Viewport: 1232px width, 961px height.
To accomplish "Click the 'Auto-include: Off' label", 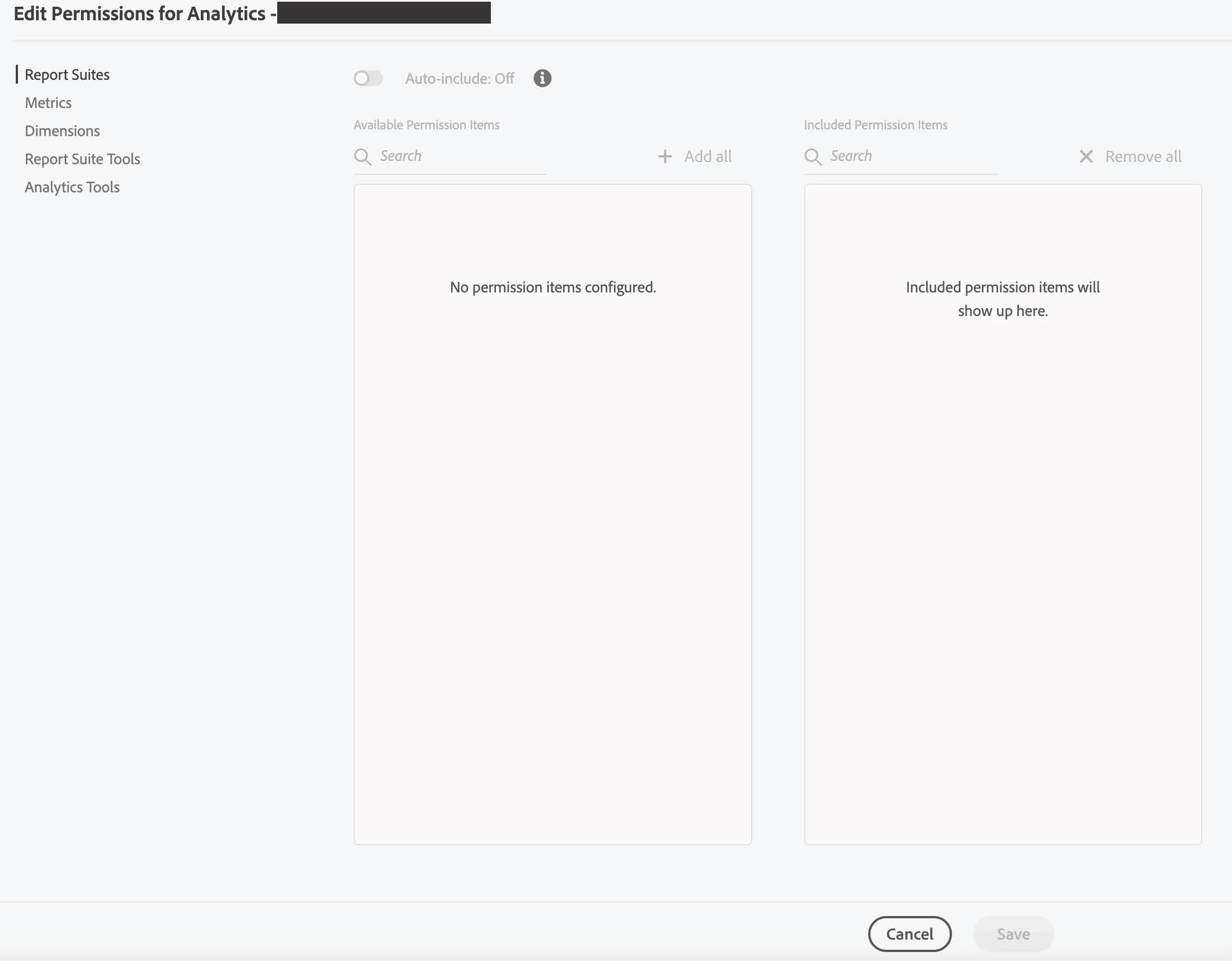I will (x=459, y=79).
